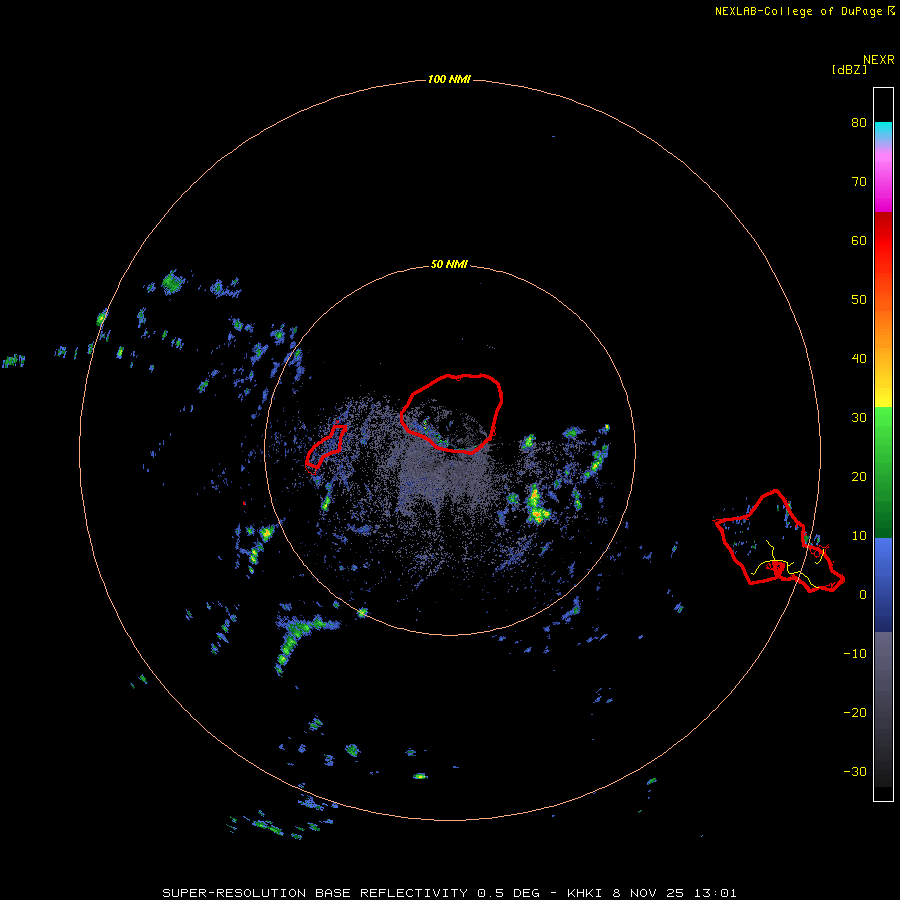900x900 pixels.
Task: Click the small red-outlined island west of center
Action: point(325,447)
